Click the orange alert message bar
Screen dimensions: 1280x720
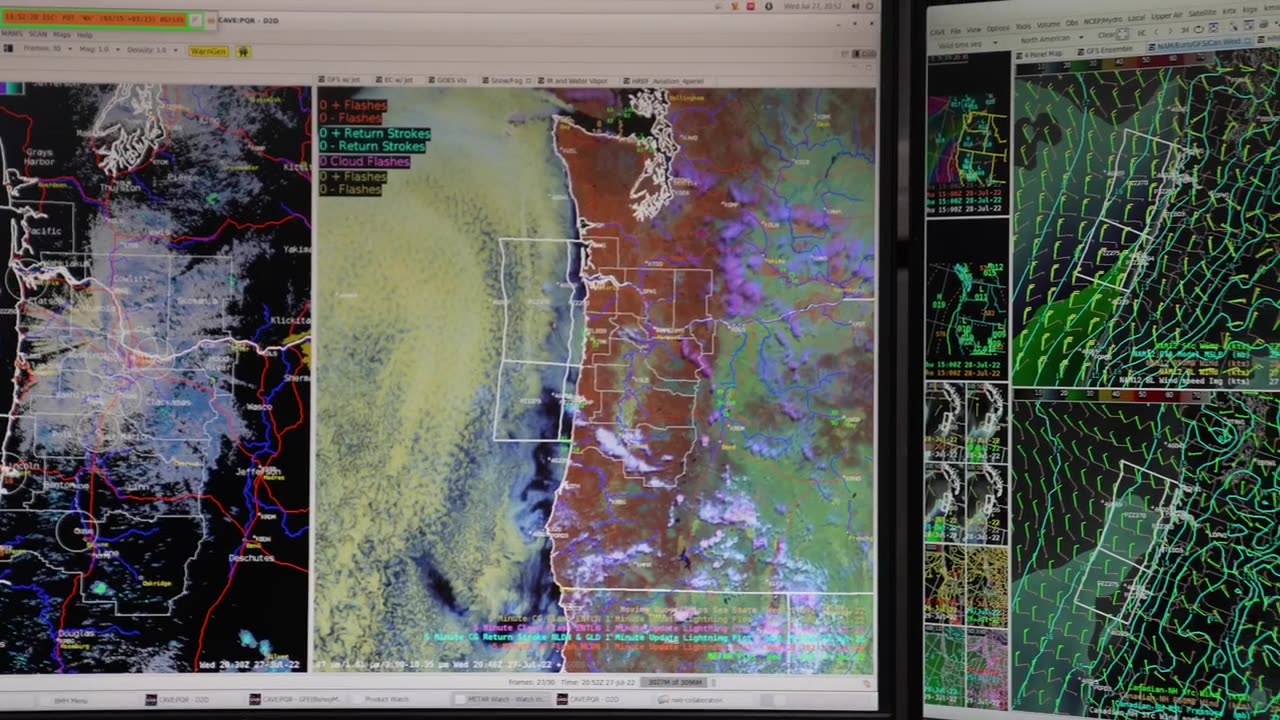(95, 20)
